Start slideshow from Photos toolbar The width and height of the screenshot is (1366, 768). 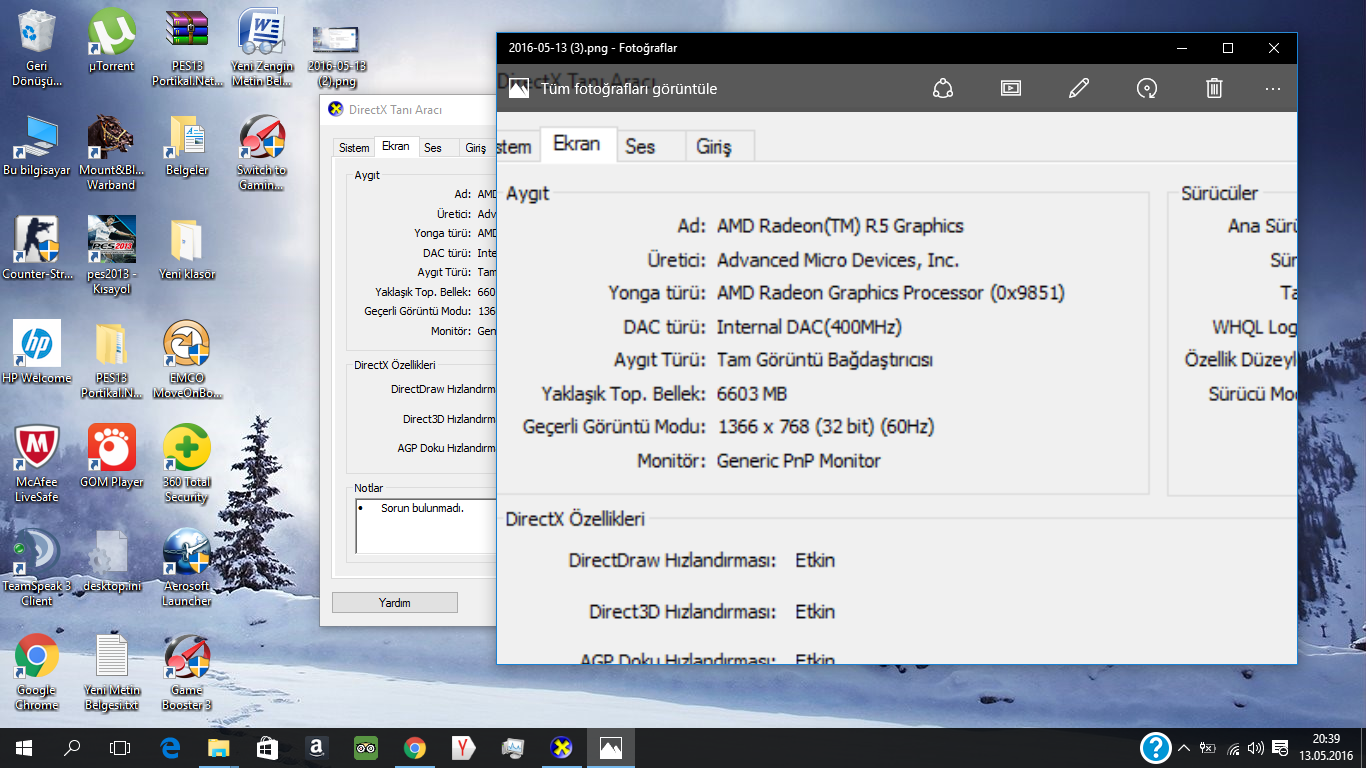pyautogui.click(x=1011, y=88)
